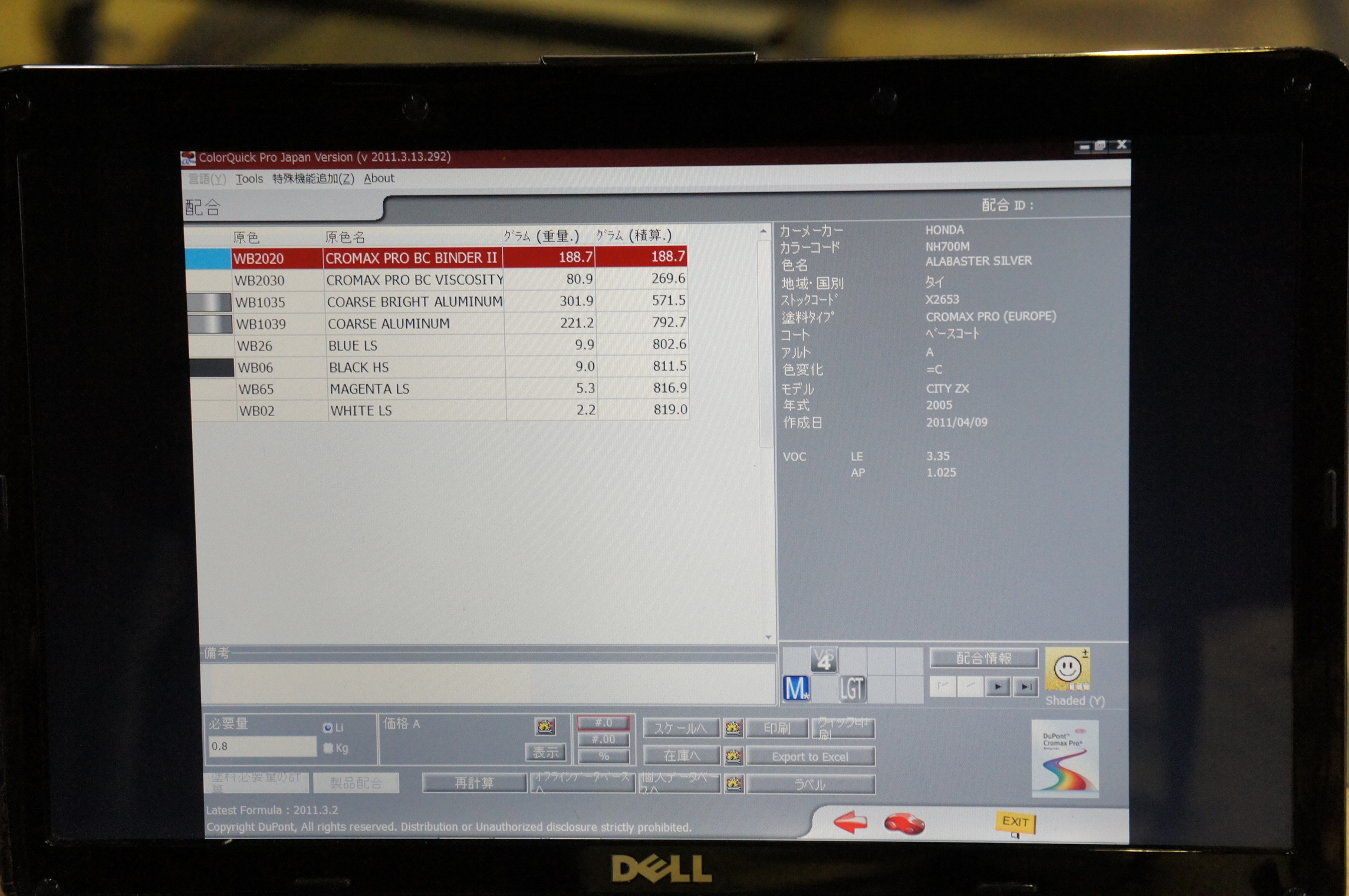Viewport: 1349px width, 896px height.
Task: Click the blue M icon
Action: pos(797,688)
